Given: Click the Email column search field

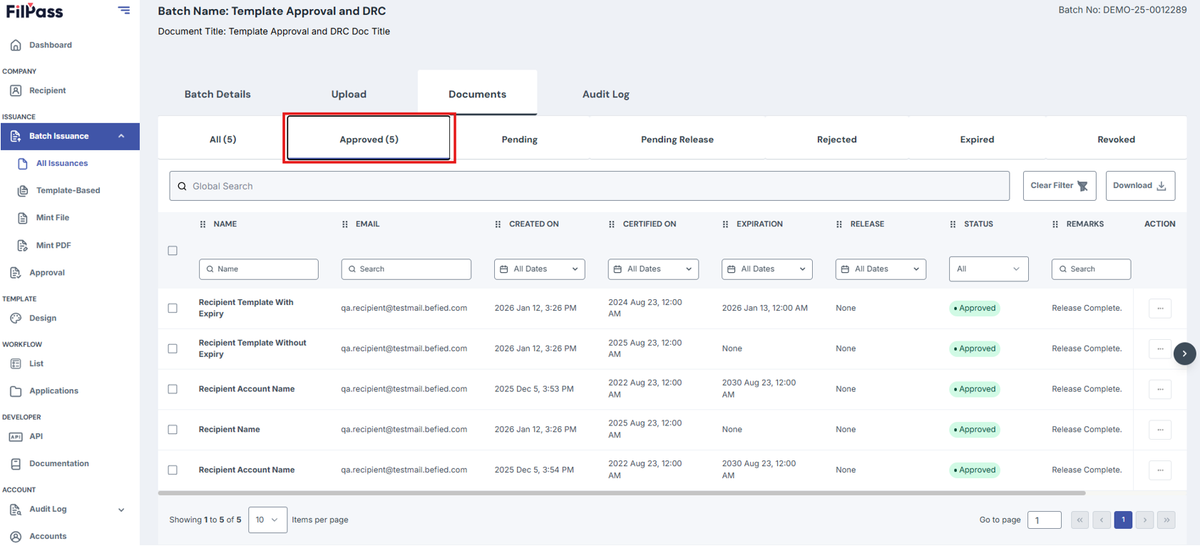Looking at the screenshot, I should [x=406, y=269].
